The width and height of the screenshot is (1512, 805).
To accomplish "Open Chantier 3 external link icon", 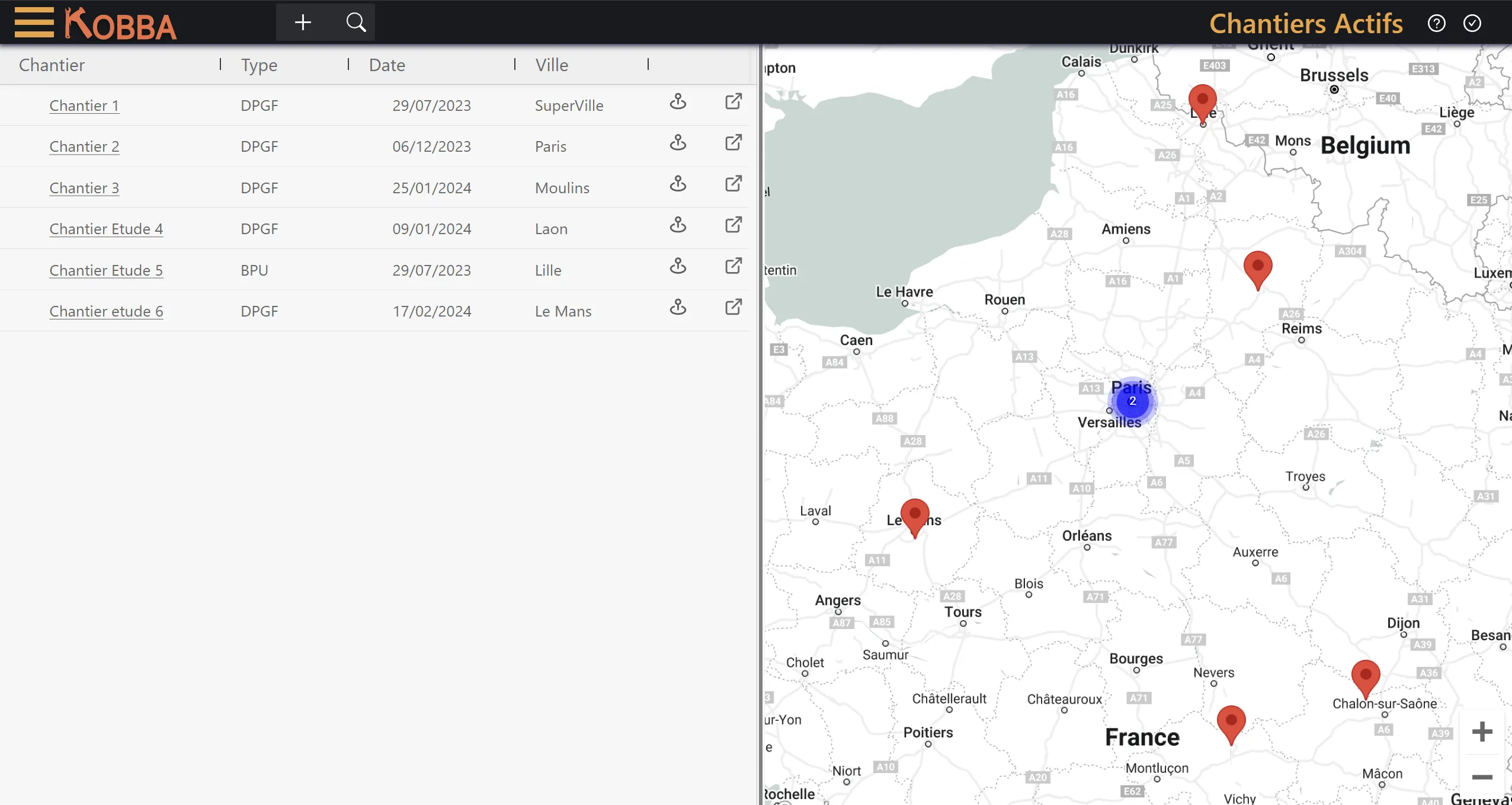I will pyautogui.click(x=733, y=183).
